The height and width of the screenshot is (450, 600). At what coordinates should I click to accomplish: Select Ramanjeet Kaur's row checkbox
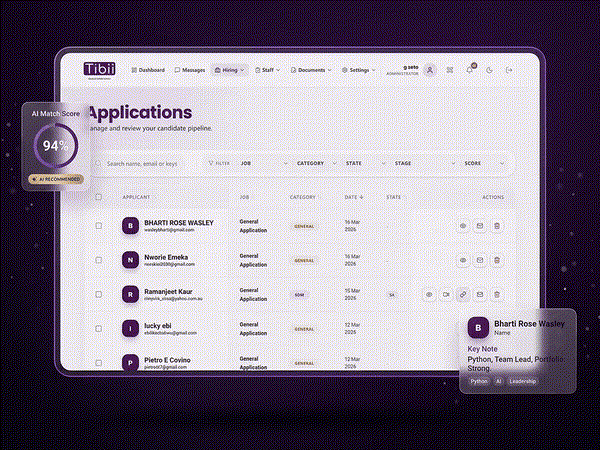pyautogui.click(x=99, y=295)
